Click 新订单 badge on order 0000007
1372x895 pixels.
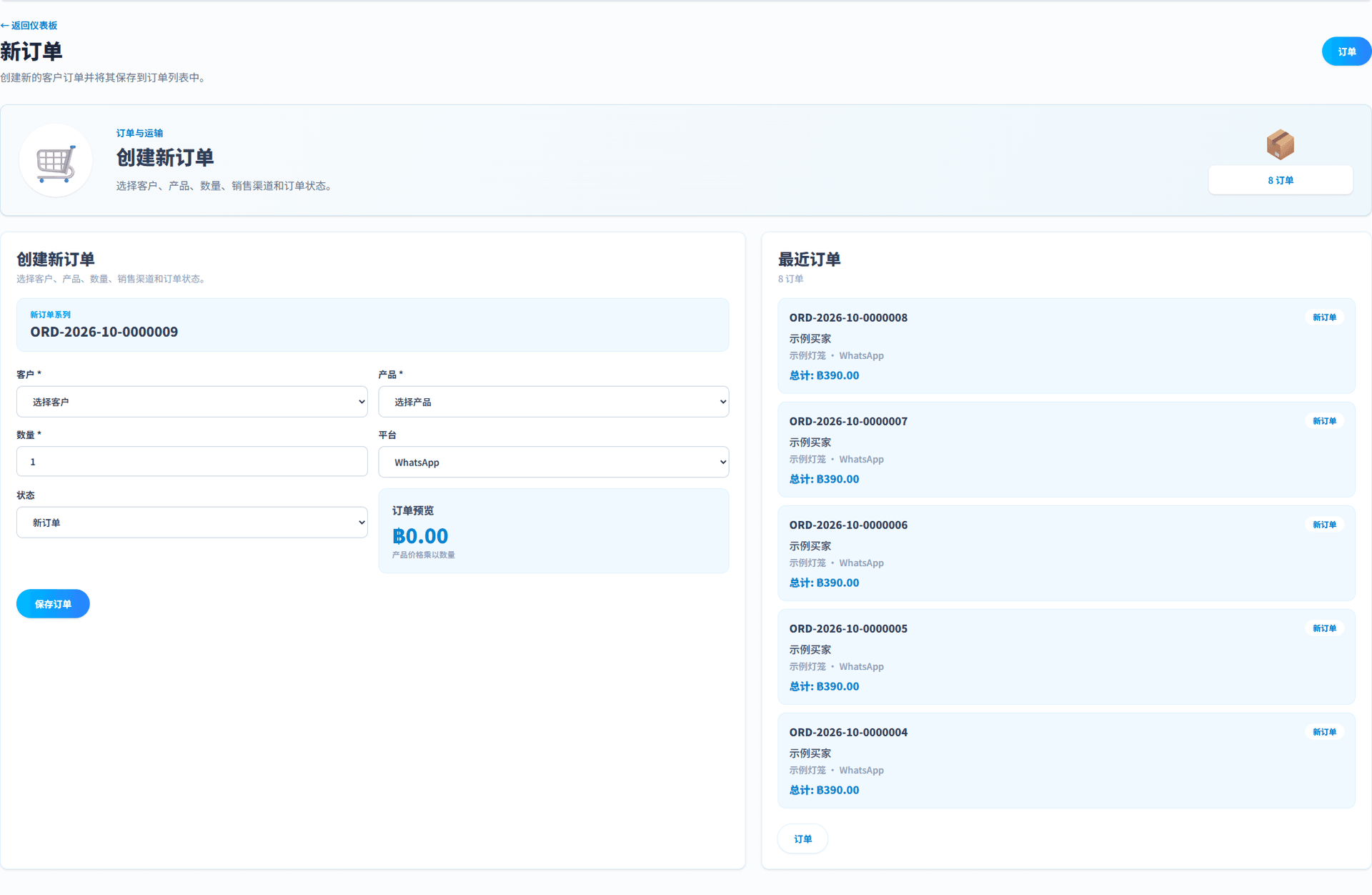click(x=1324, y=421)
